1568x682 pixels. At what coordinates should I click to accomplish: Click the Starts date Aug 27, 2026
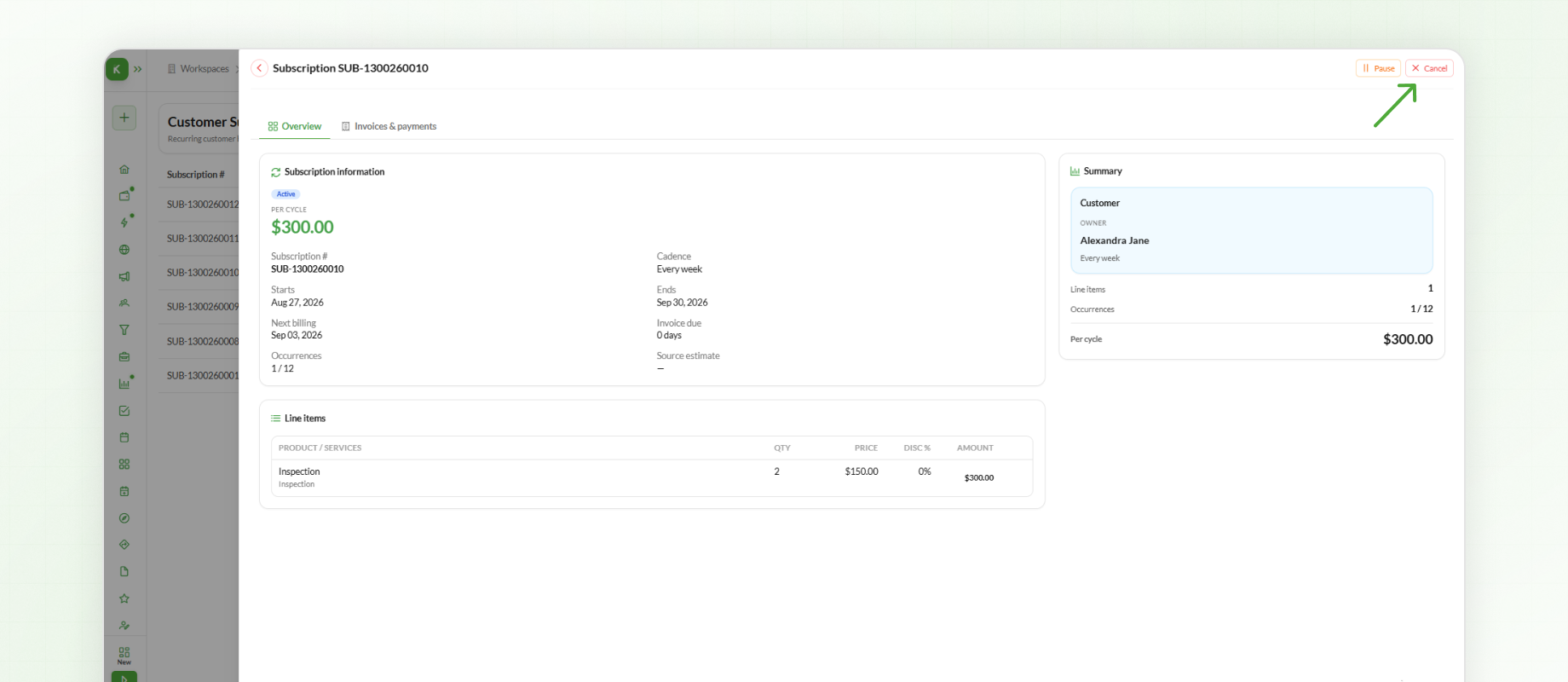[297, 303]
